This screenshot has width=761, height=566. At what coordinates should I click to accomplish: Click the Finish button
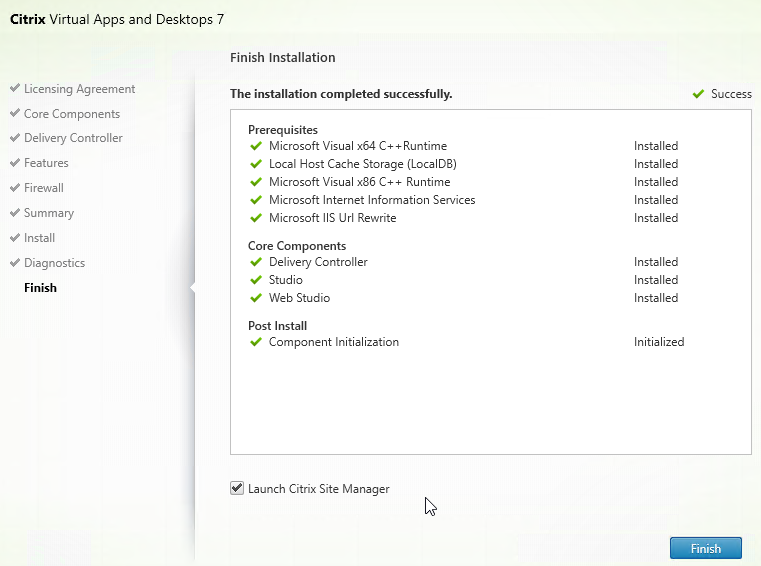point(706,548)
